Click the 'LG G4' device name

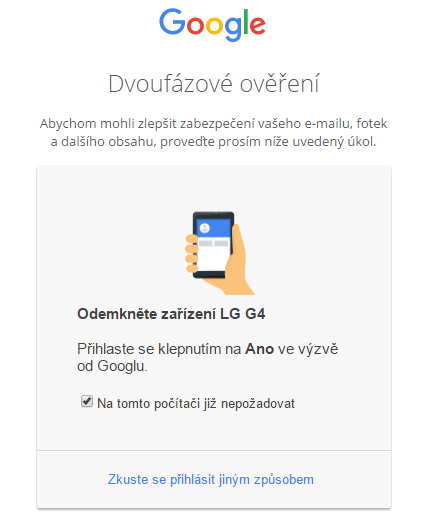click(243, 314)
